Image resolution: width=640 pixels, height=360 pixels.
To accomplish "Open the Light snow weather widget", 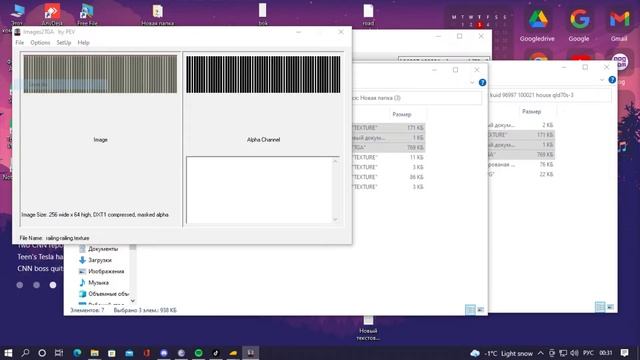I will [x=502, y=353].
